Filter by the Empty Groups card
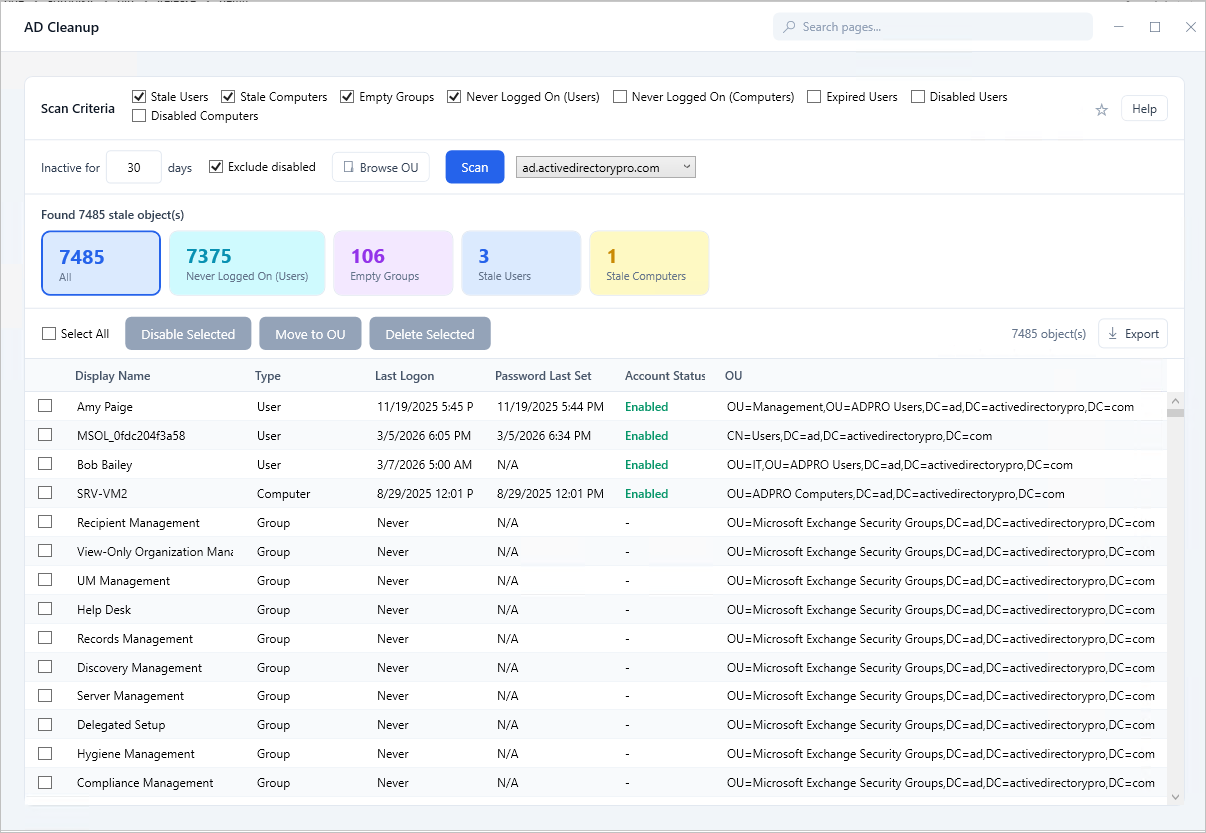The height and width of the screenshot is (833, 1206). pos(393,263)
